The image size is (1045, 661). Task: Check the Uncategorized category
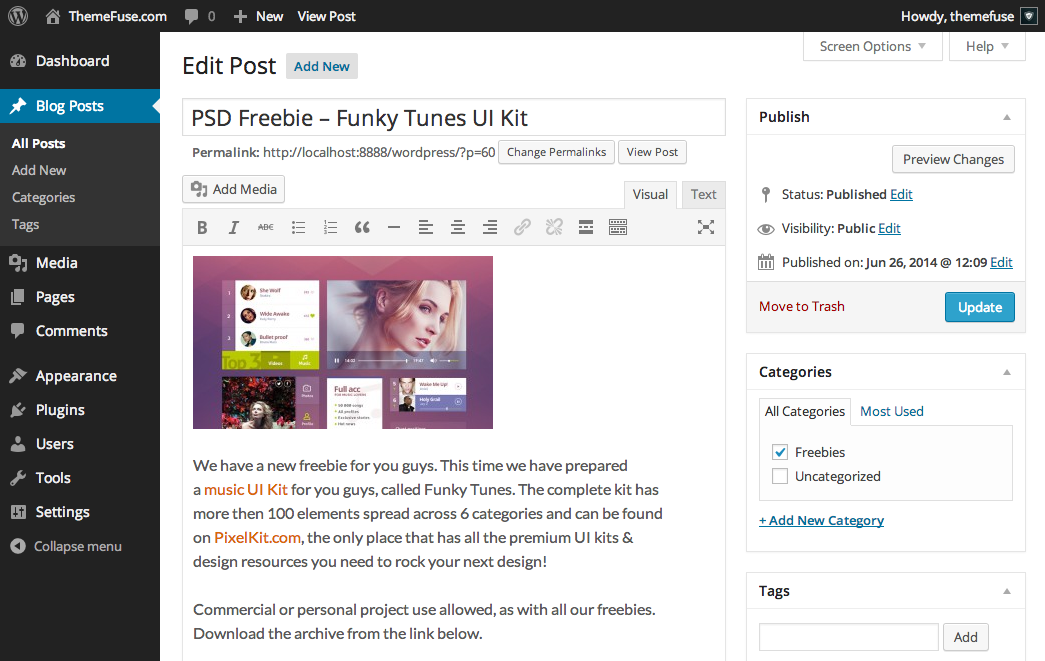click(780, 476)
